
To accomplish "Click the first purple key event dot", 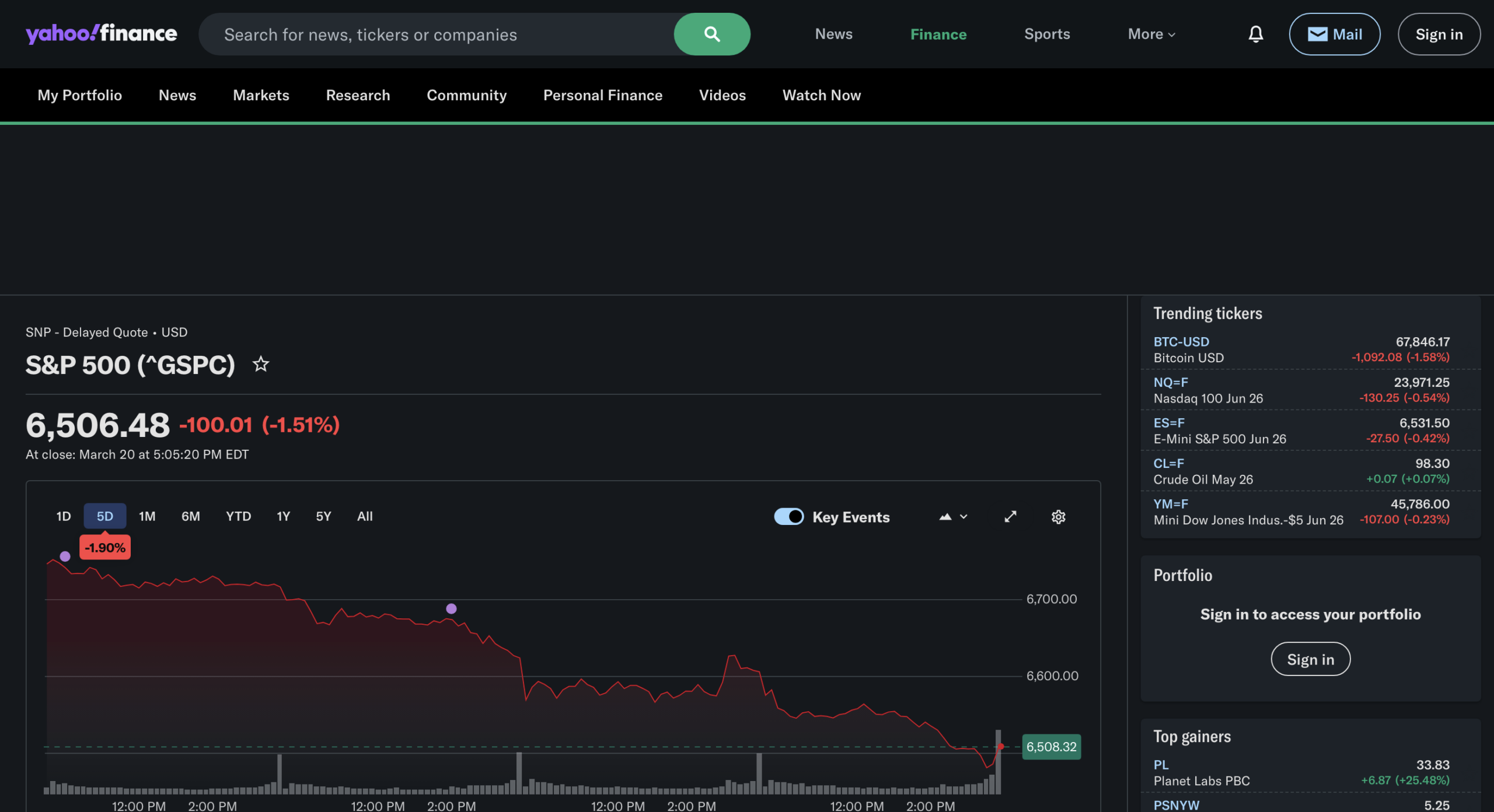I will [65, 556].
